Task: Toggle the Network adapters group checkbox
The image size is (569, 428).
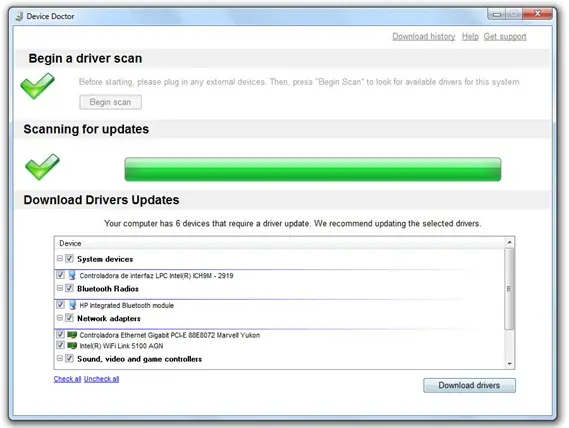Action: click(69, 318)
